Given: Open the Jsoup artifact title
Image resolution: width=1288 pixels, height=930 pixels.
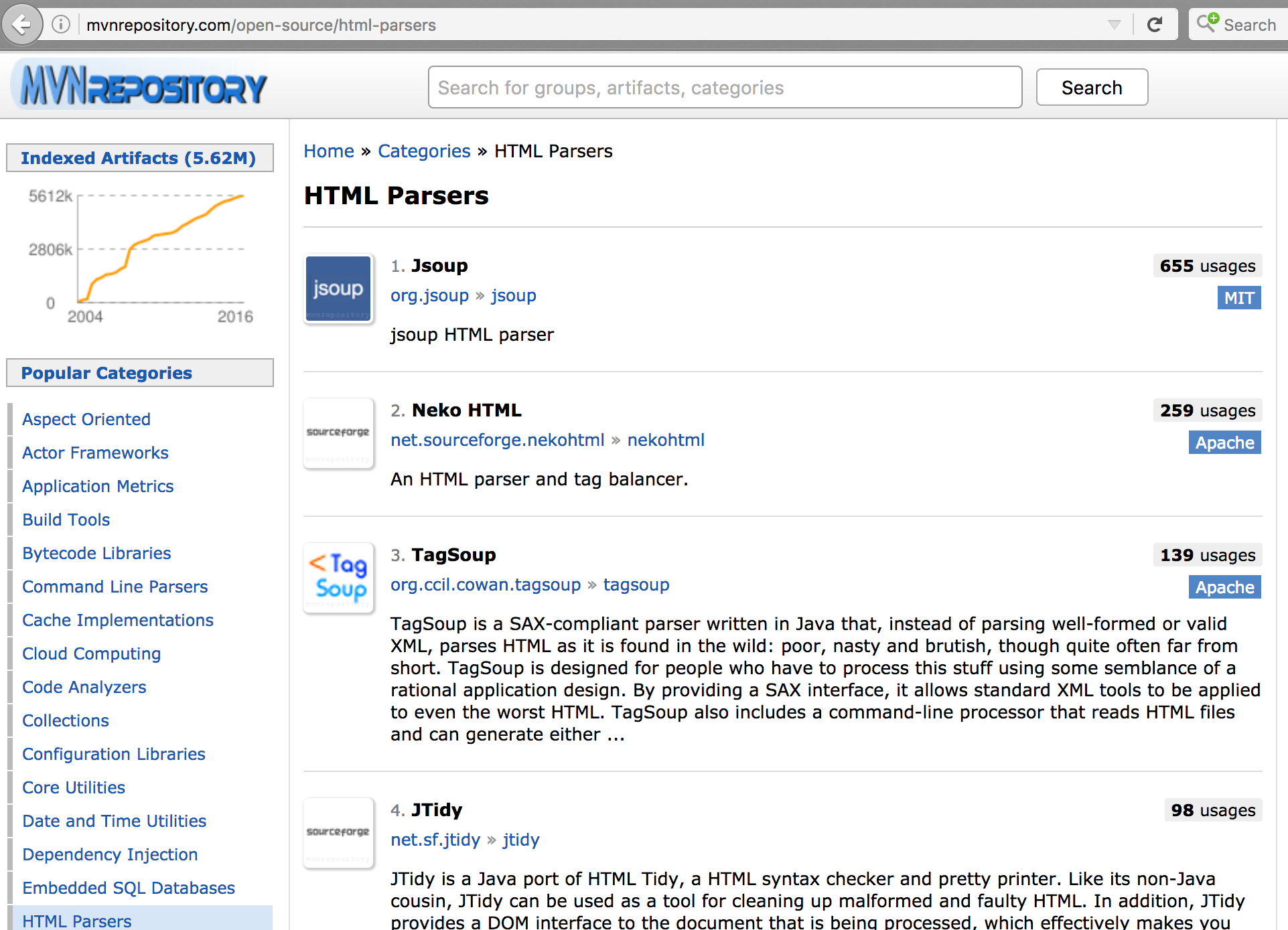Looking at the screenshot, I should pos(439,266).
